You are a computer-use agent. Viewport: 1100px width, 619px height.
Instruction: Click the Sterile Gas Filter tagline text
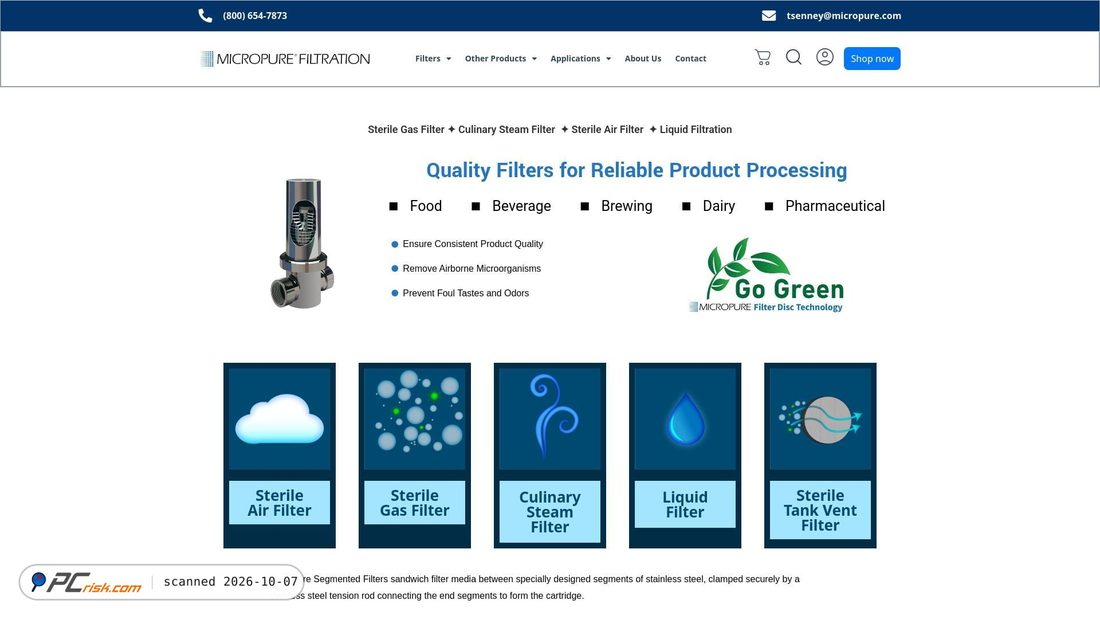(406, 130)
